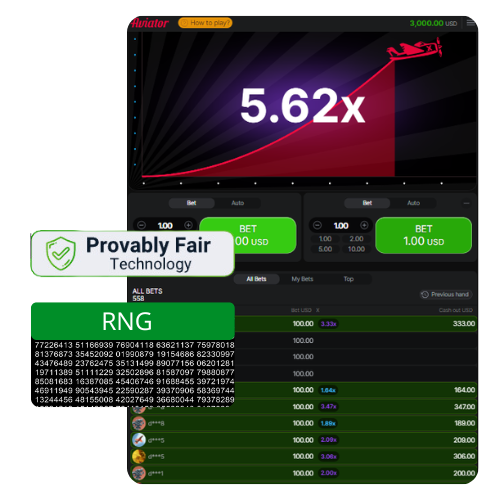Choose quick amount 2.00 in right panel
The width and height of the screenshot is (500, 500).
click(x=356, y=239)
